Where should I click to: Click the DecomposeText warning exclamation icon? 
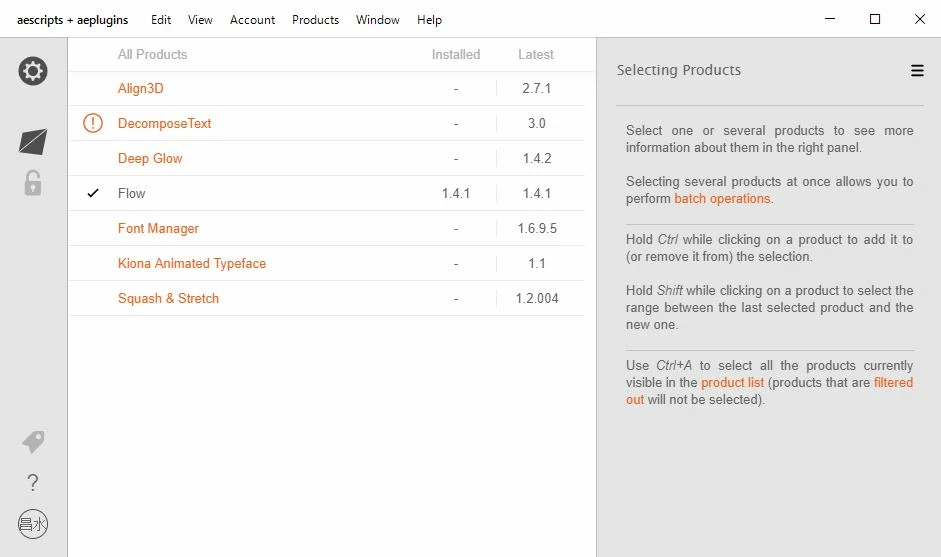[x=93, y=123]
